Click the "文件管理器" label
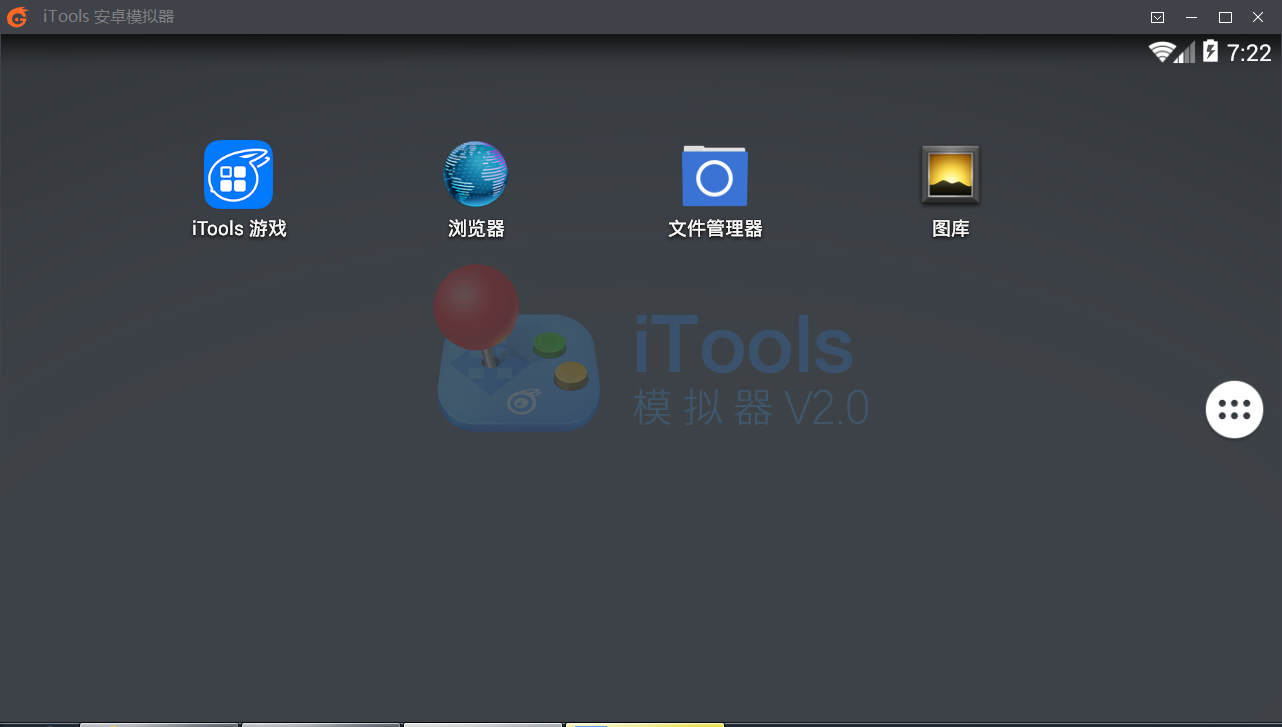1282x727 pixels. (715, 229)
